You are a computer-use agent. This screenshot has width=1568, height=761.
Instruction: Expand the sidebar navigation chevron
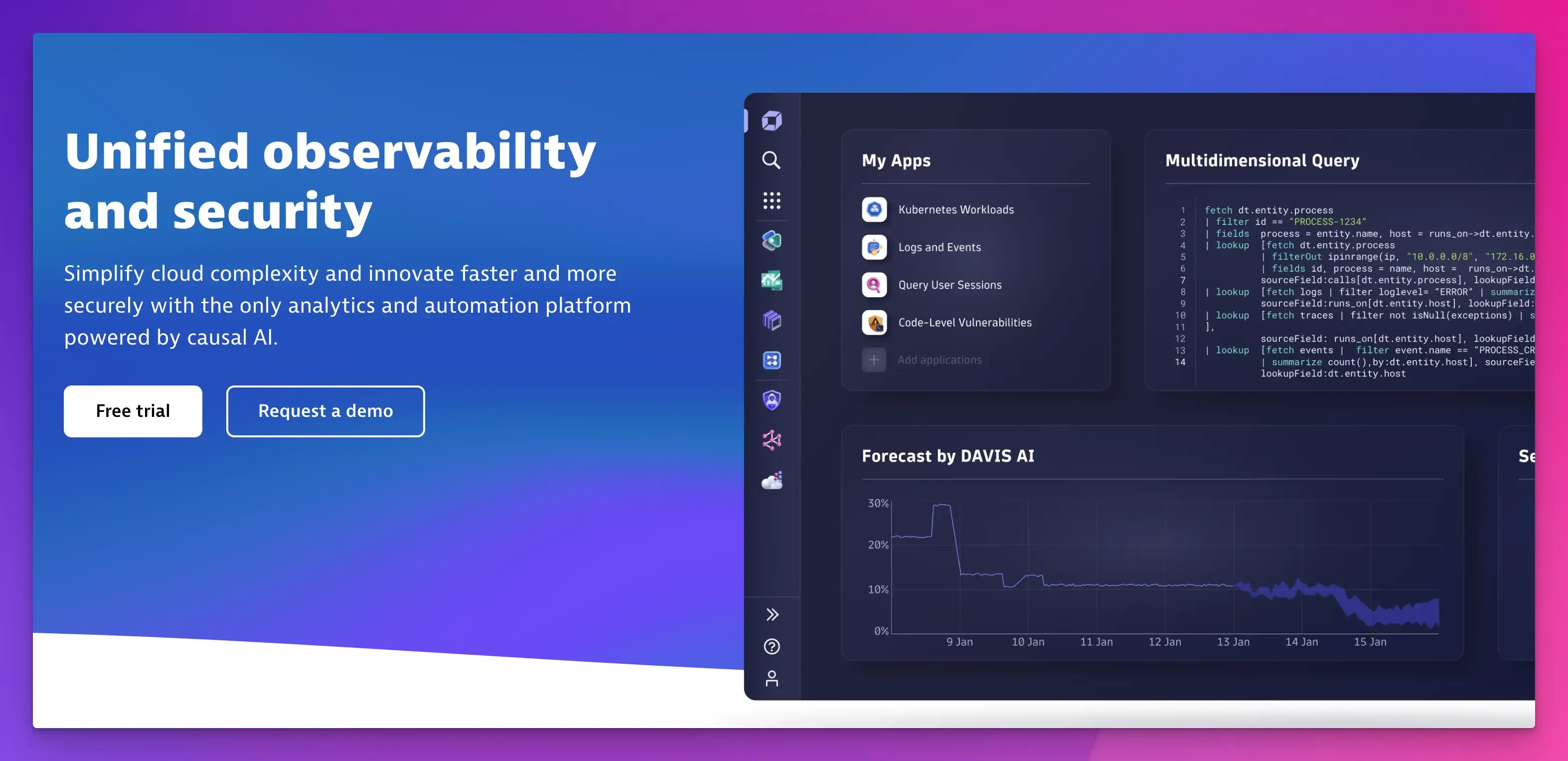pos(770,613)
